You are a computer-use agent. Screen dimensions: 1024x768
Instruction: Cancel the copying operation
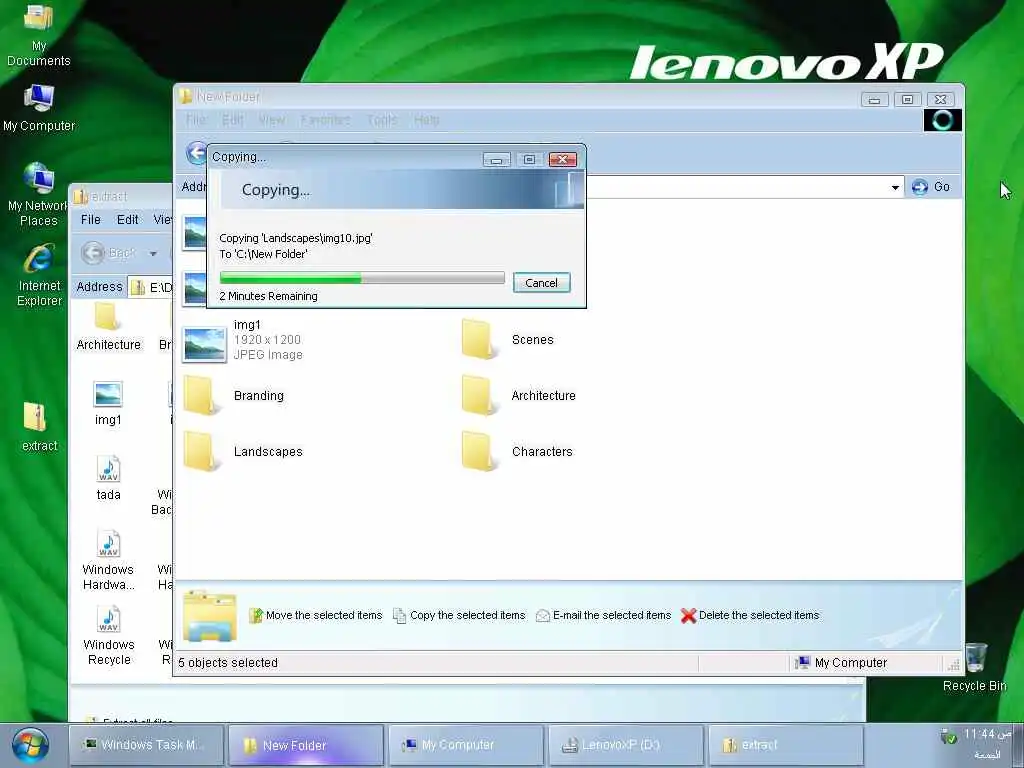click(541, 283)
